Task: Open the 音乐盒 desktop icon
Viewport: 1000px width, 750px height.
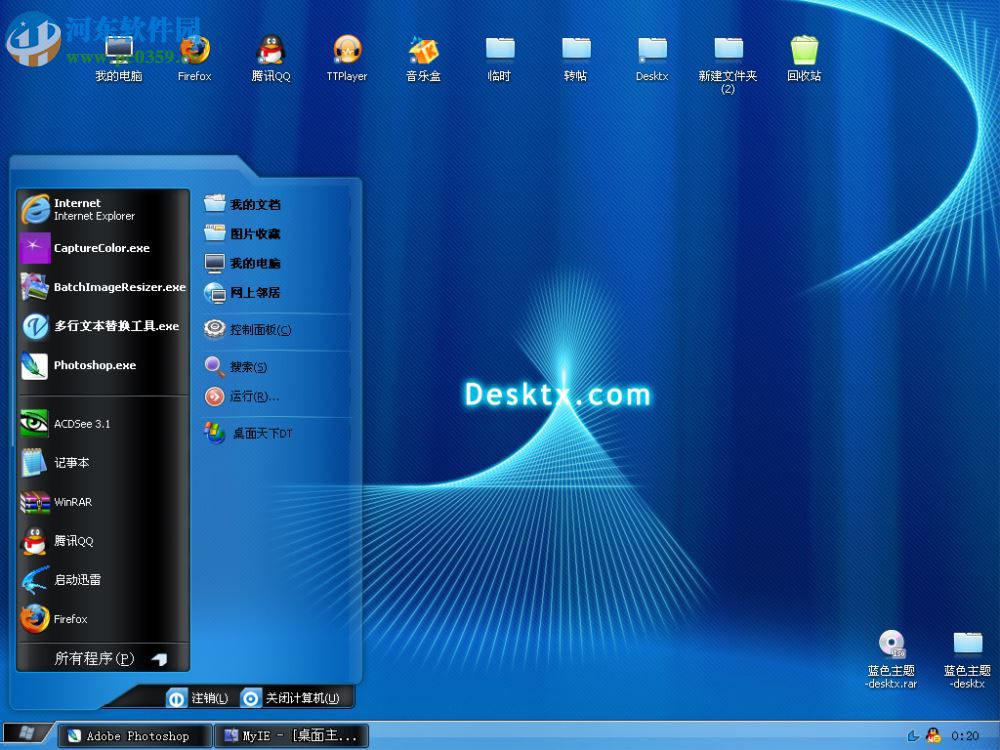Action: (x=423, y=50)
